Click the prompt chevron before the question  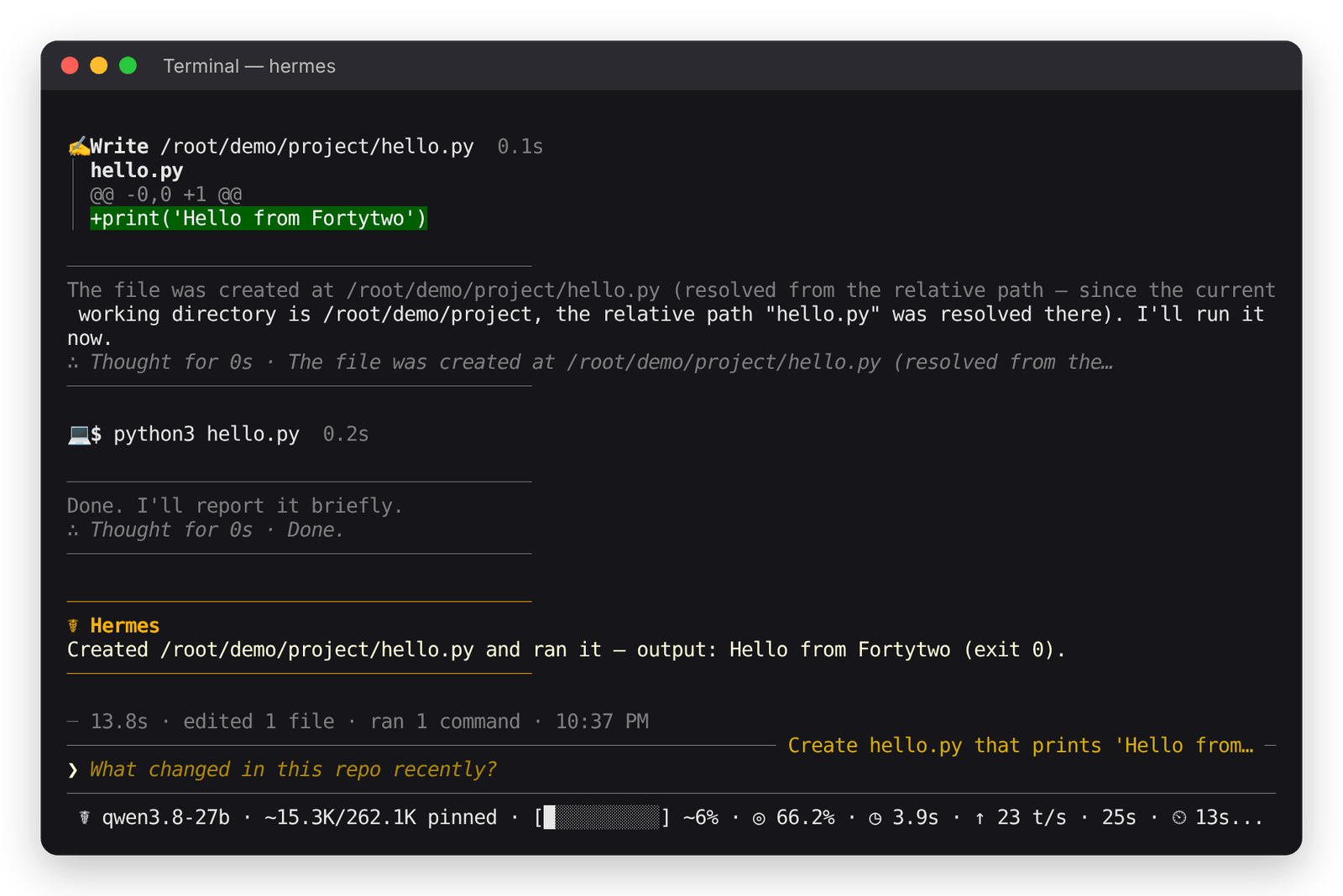(x=73, y=770)
